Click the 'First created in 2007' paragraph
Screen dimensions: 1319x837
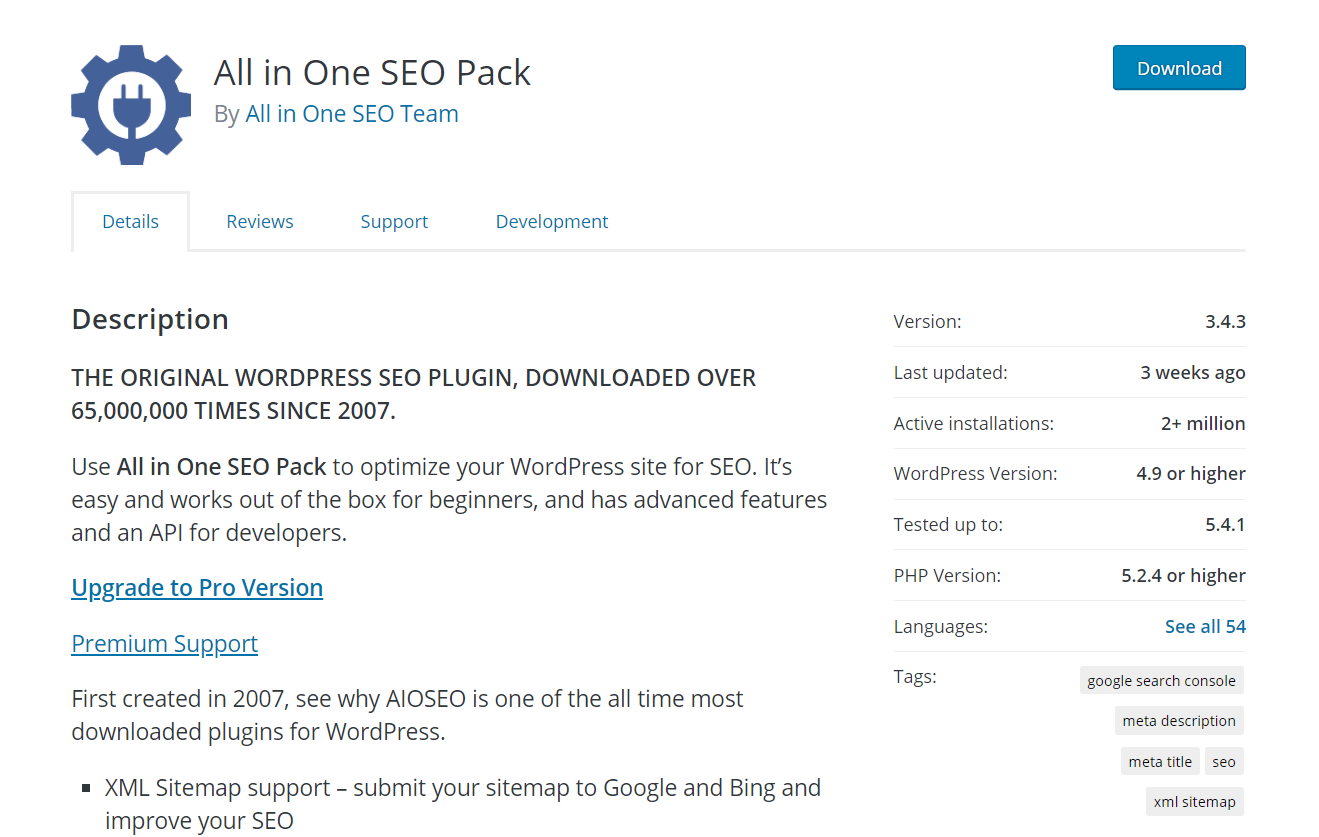(408, 714)
